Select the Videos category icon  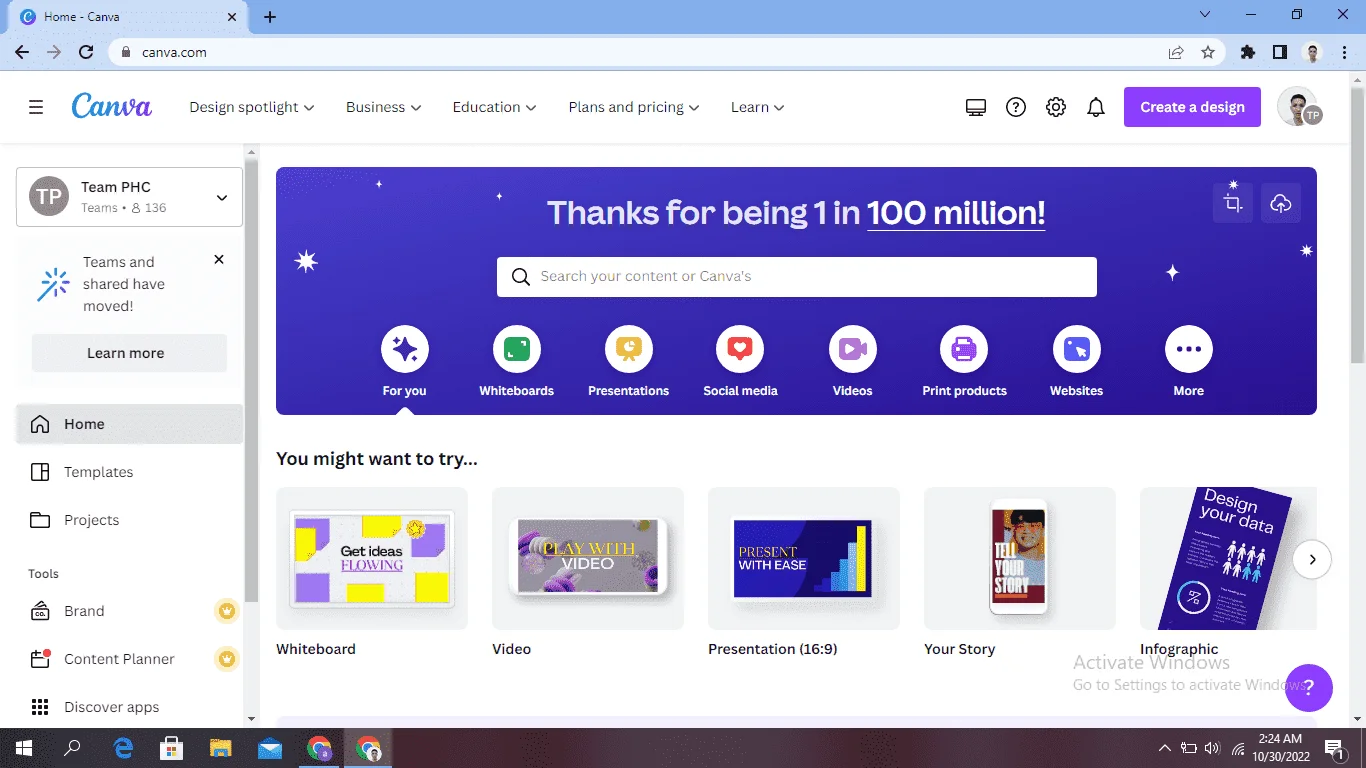[x=853, y=349]
